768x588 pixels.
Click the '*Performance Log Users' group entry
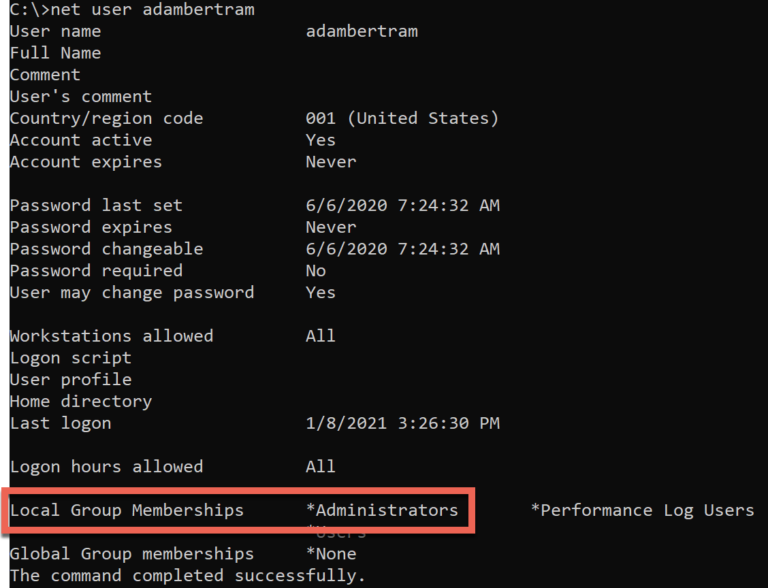[x=643, y=511]
